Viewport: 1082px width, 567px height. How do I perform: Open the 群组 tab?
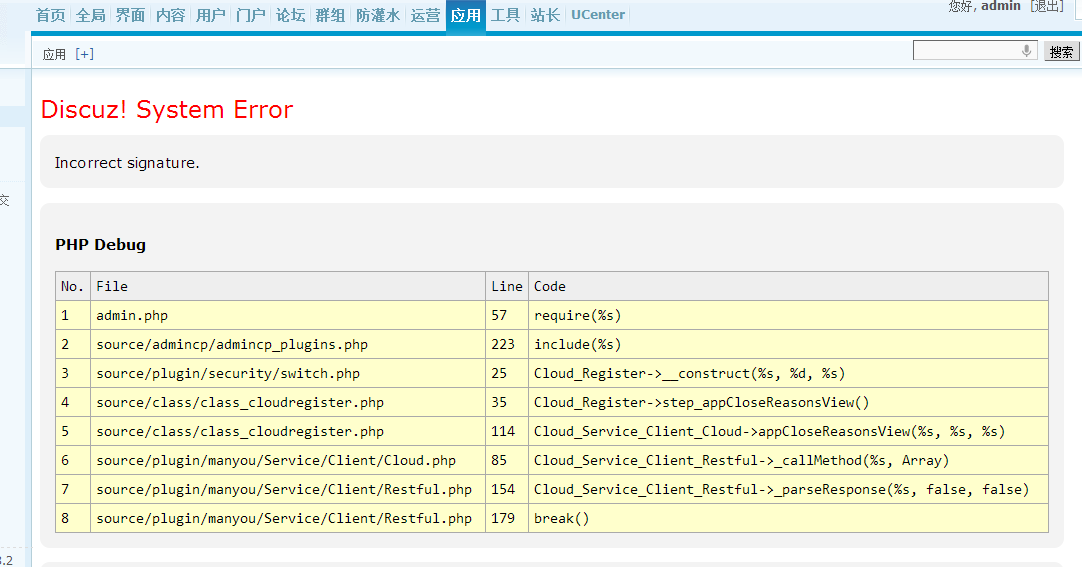tap(331, 15)
